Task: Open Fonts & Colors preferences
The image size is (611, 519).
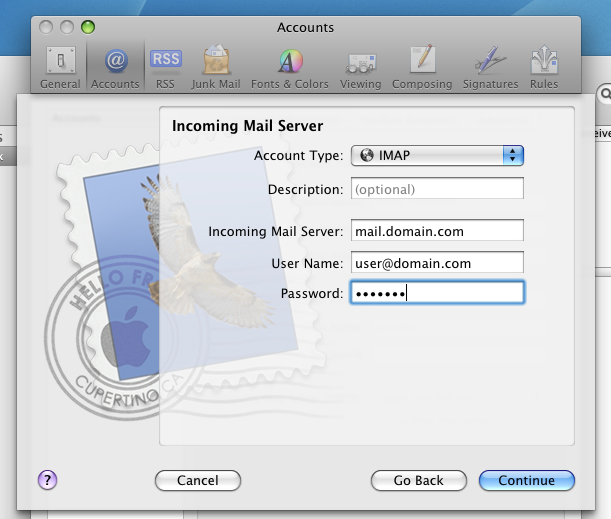Action: 290,67
